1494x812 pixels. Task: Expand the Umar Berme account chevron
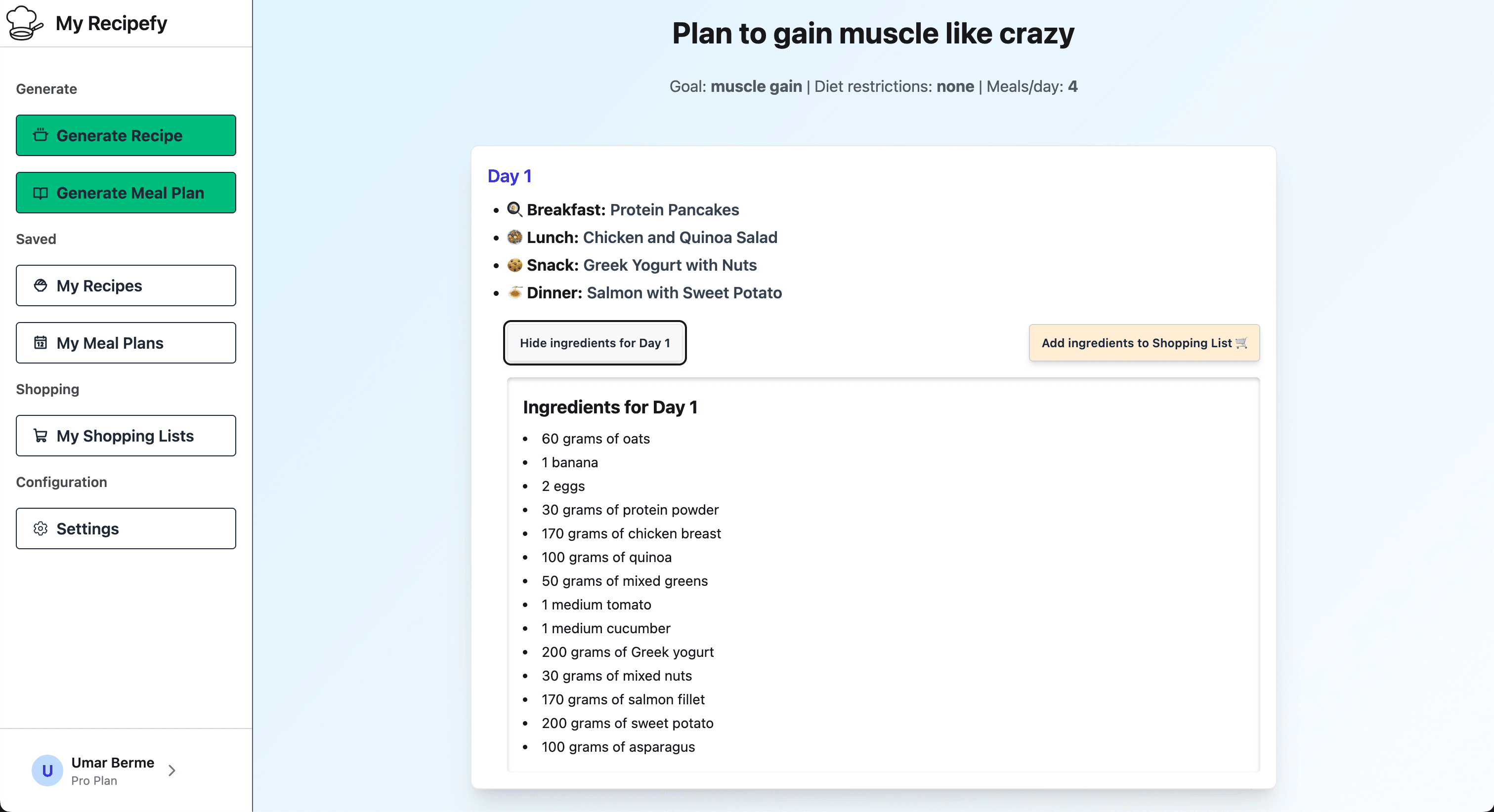pos(171,771)
